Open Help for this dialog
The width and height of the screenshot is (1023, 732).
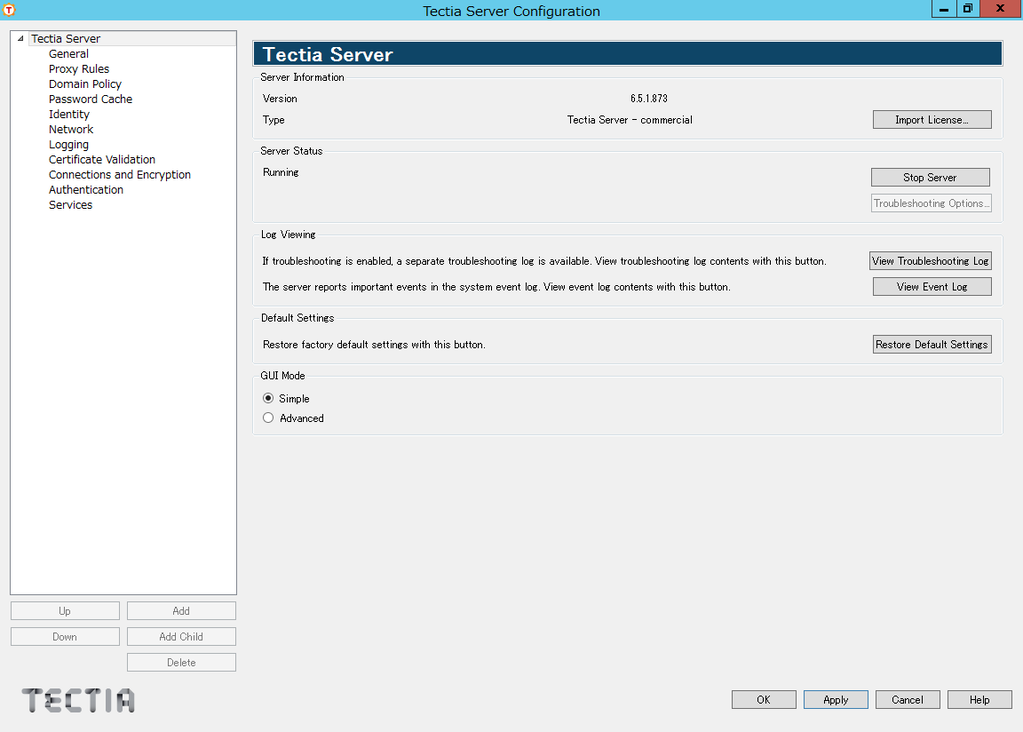coord(979,699)
